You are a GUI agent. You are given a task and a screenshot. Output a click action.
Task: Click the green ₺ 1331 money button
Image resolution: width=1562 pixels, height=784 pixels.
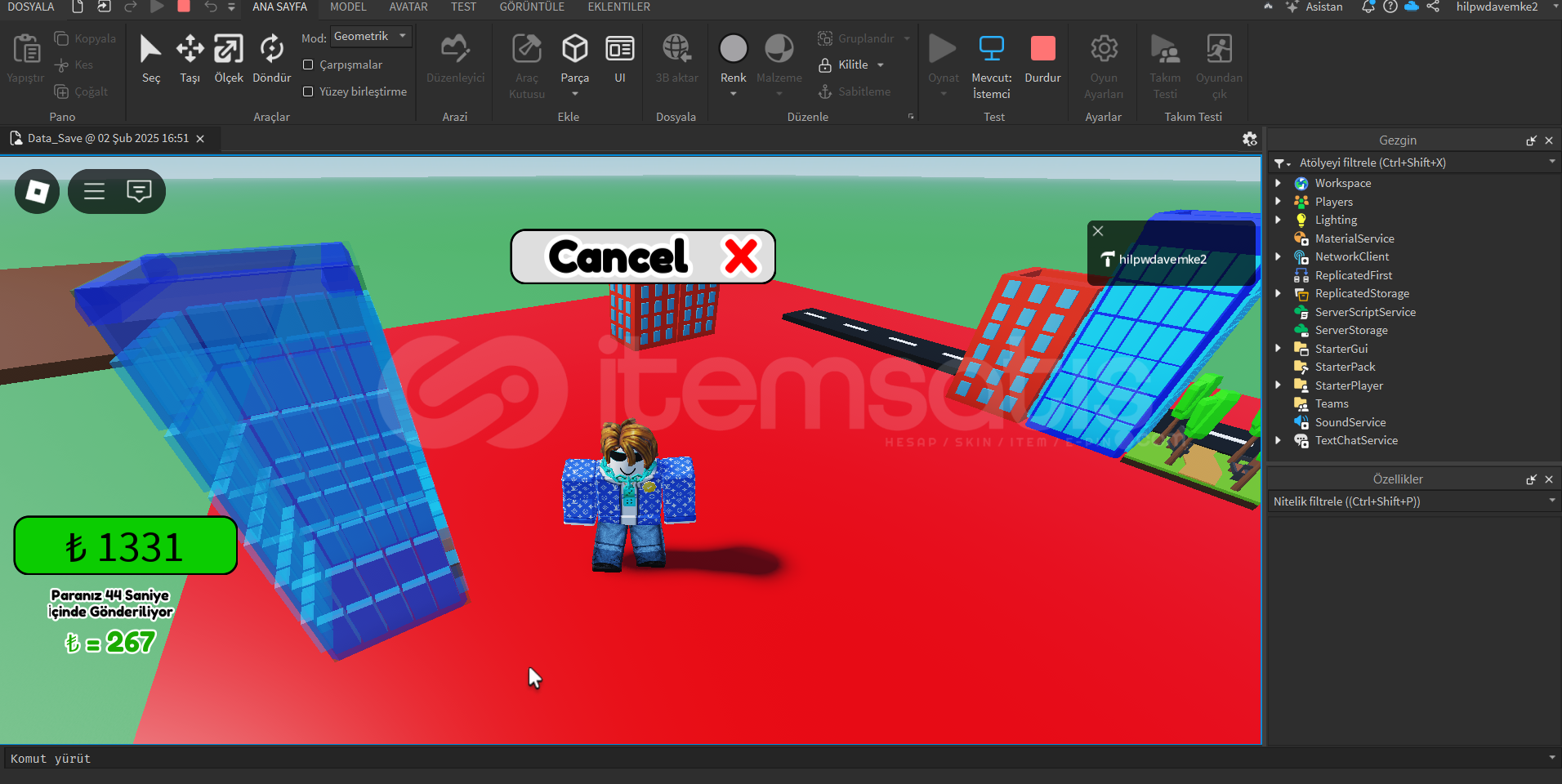(x=125, y=546)
